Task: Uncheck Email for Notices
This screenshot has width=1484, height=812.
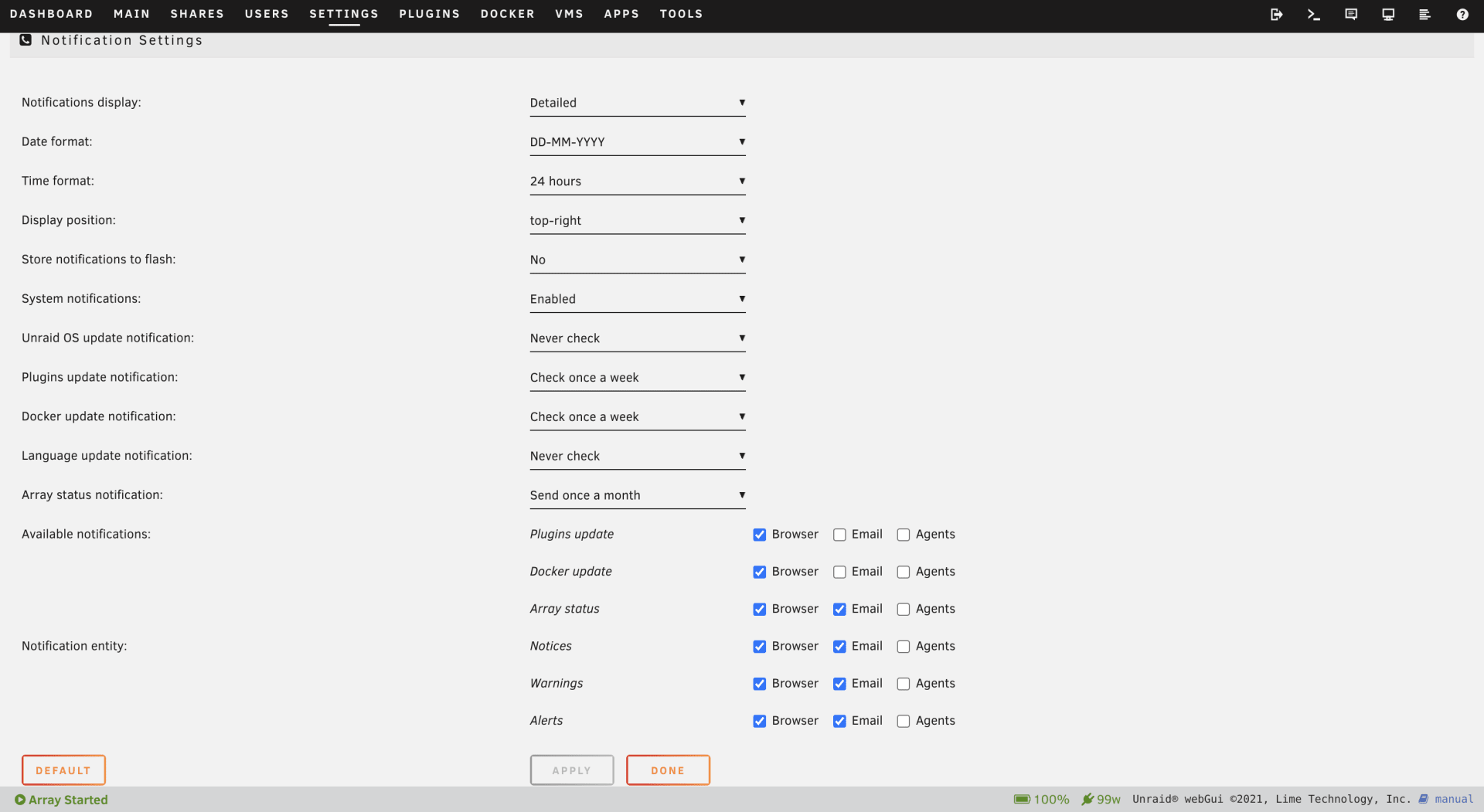Action: 839,647
